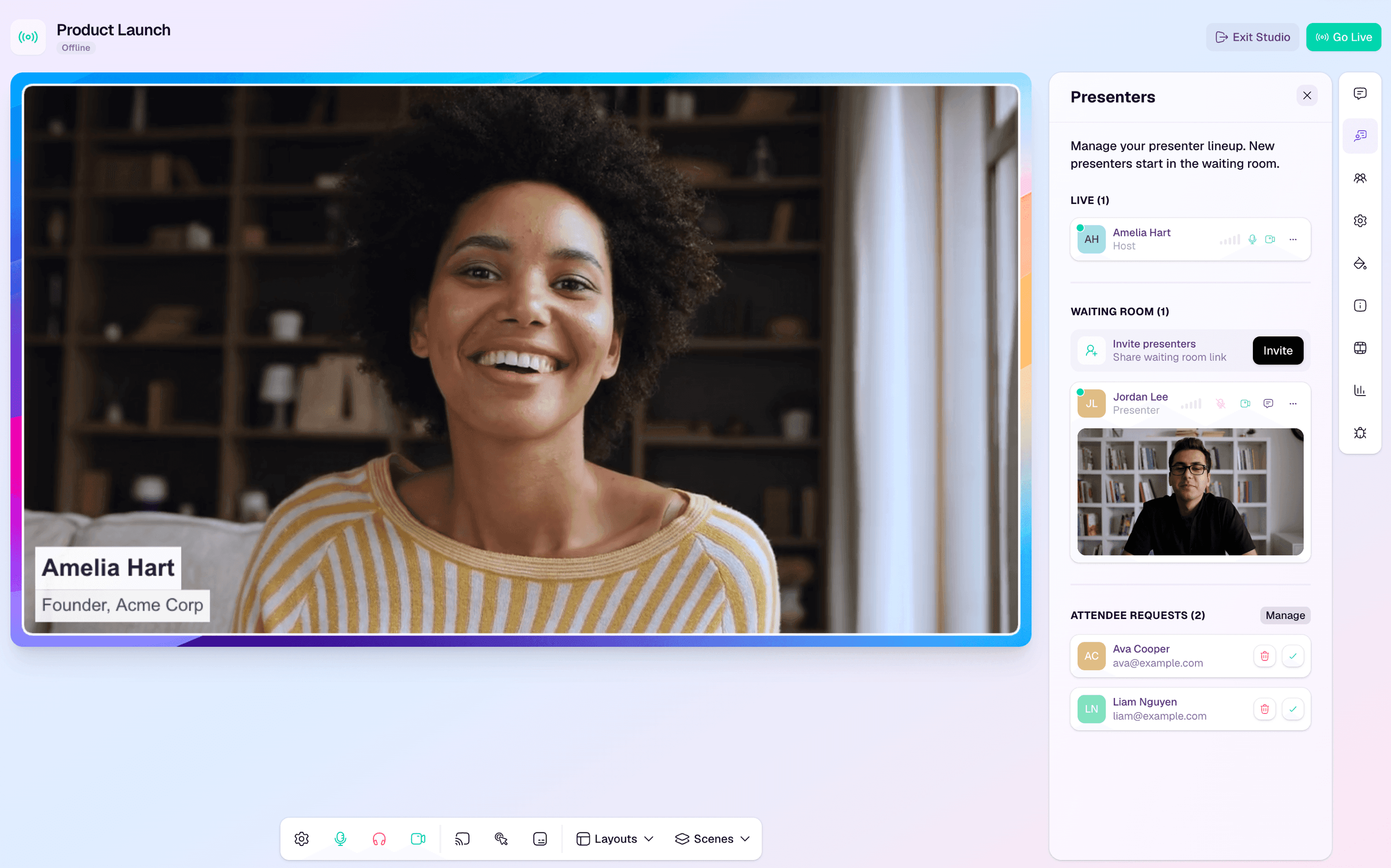Click the LIVE (1) heading

click(x=1089, y=201)
